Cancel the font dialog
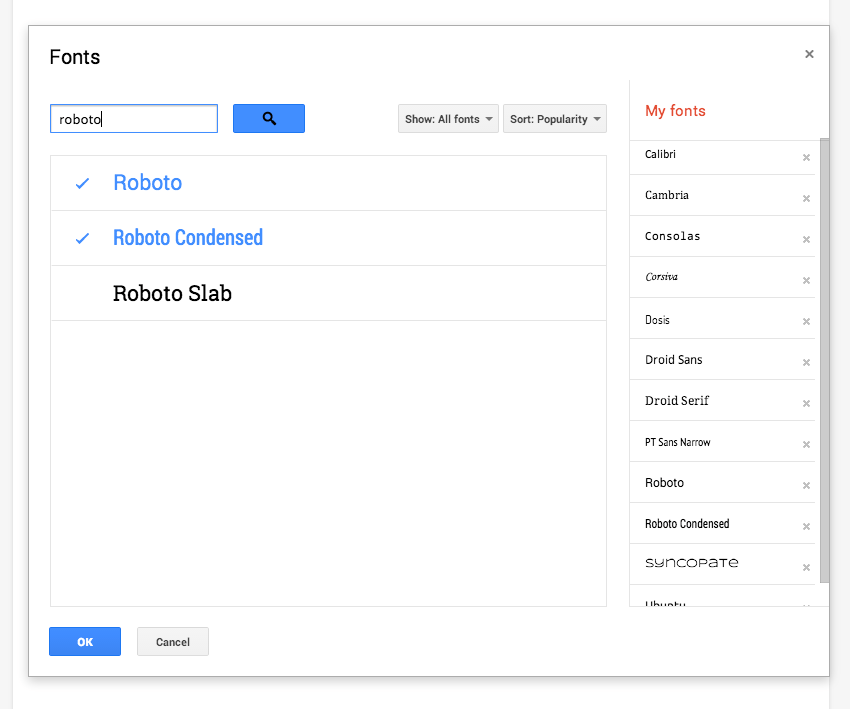This screenshot has width=850, height=709. click(x=172, y=641)
